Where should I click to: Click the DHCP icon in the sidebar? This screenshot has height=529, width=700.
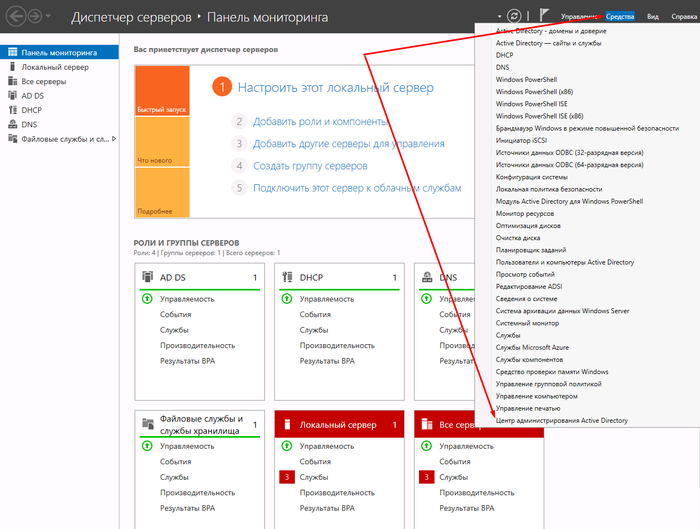point(11,110)
